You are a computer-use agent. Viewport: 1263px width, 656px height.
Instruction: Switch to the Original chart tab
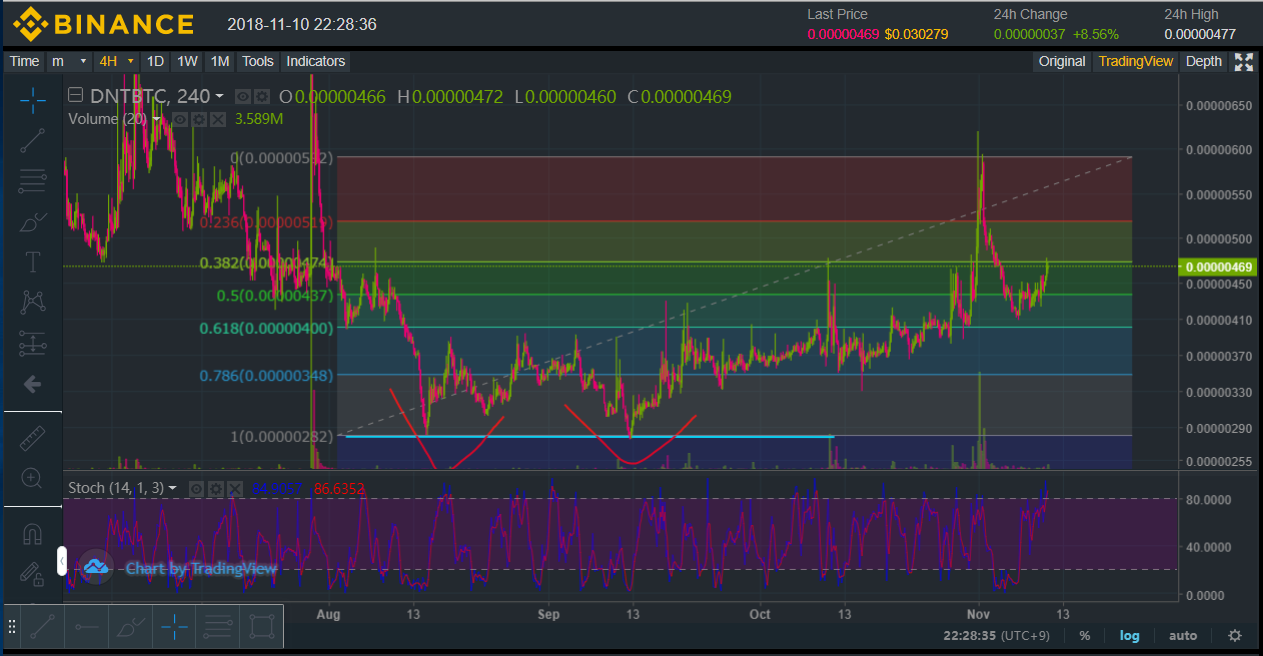tap(1061, 61)
